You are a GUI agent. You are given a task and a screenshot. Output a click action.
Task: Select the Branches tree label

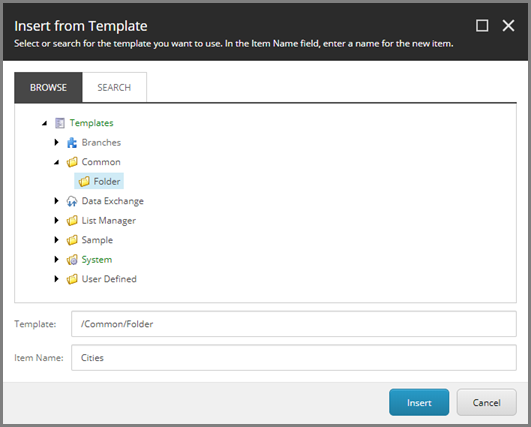pyautogui.click(x=101, y=143)
